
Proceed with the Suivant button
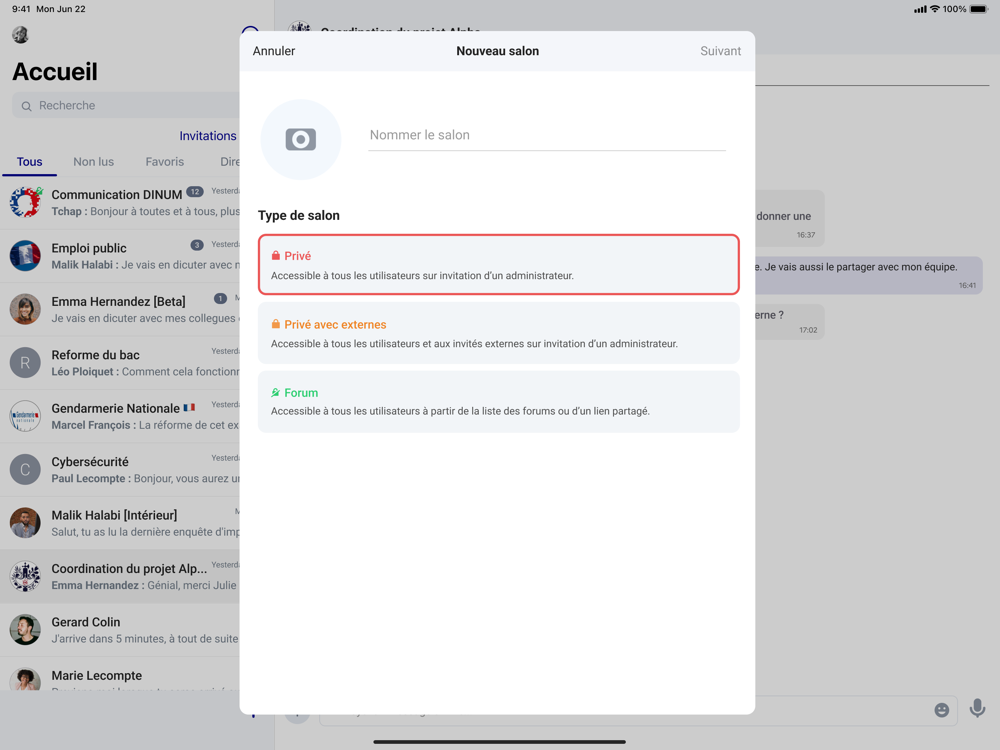coord(720,51)
